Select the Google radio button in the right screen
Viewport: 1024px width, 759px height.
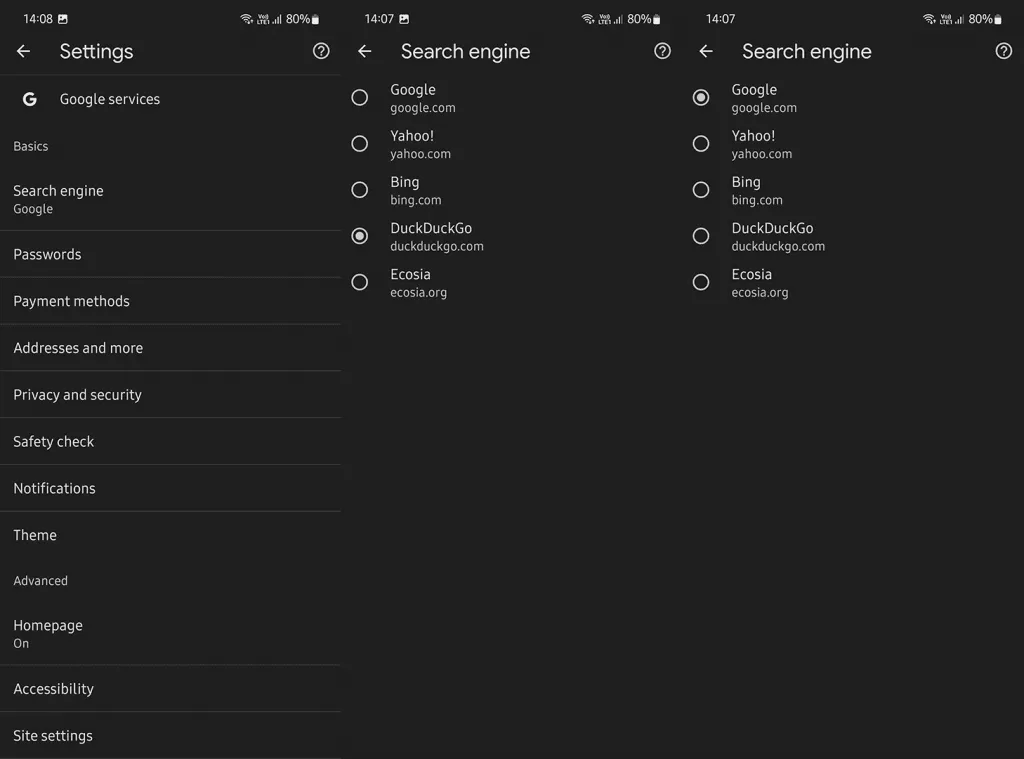coord(701,97)
